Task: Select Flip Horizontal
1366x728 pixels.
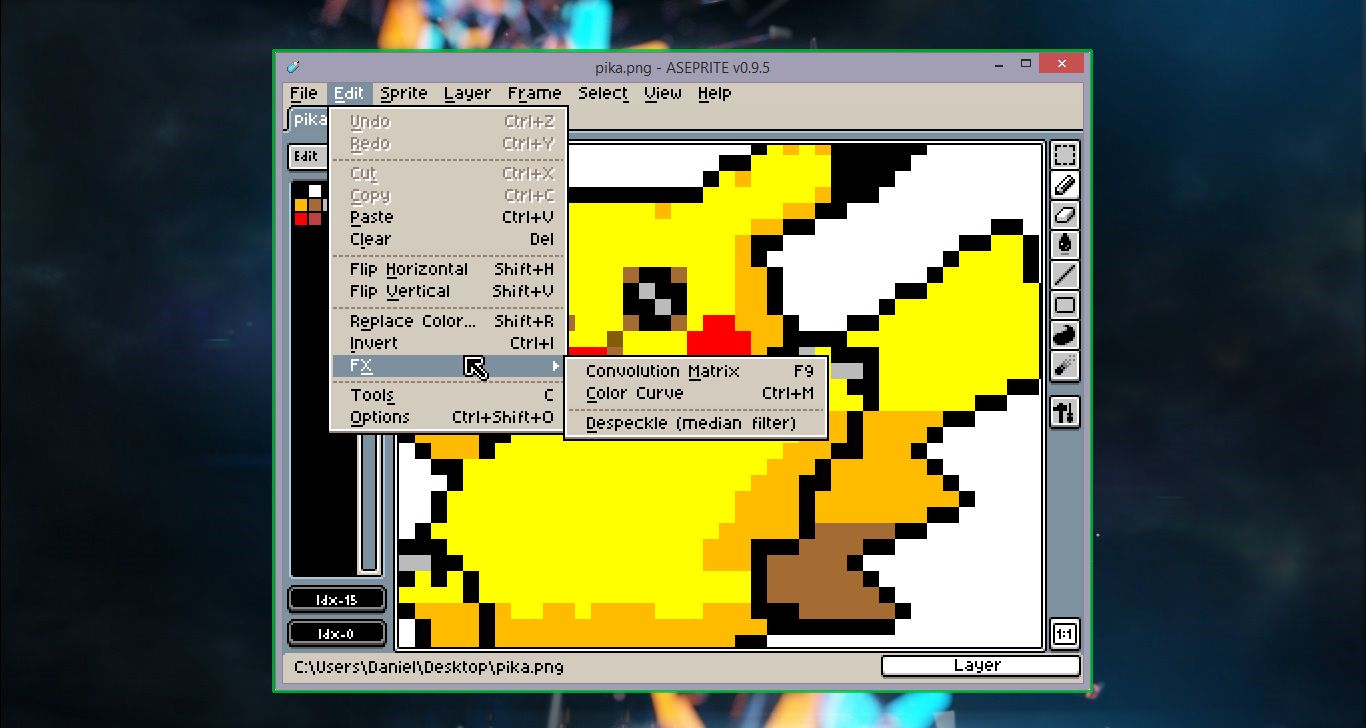Action: pos(449,269)
